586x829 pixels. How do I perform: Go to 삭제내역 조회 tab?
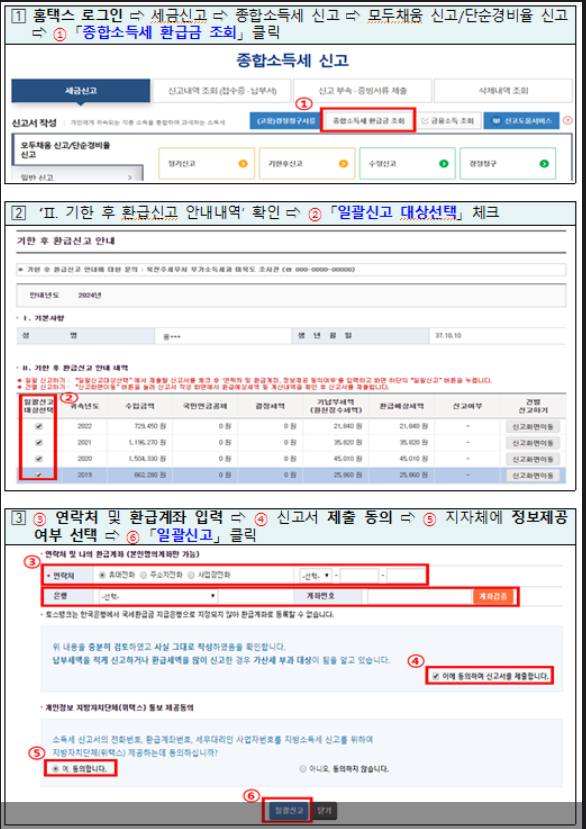(503, 90)
